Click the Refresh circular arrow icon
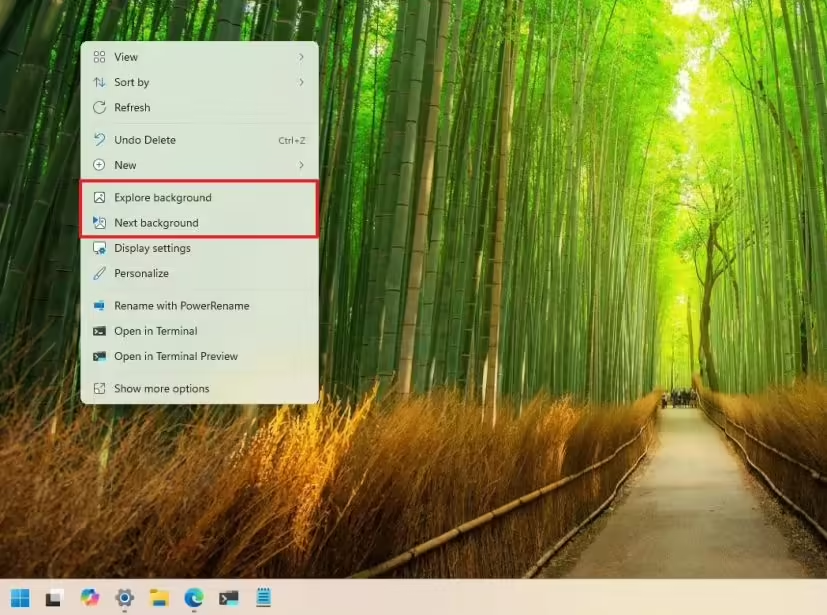 click(x=99, y=107)
